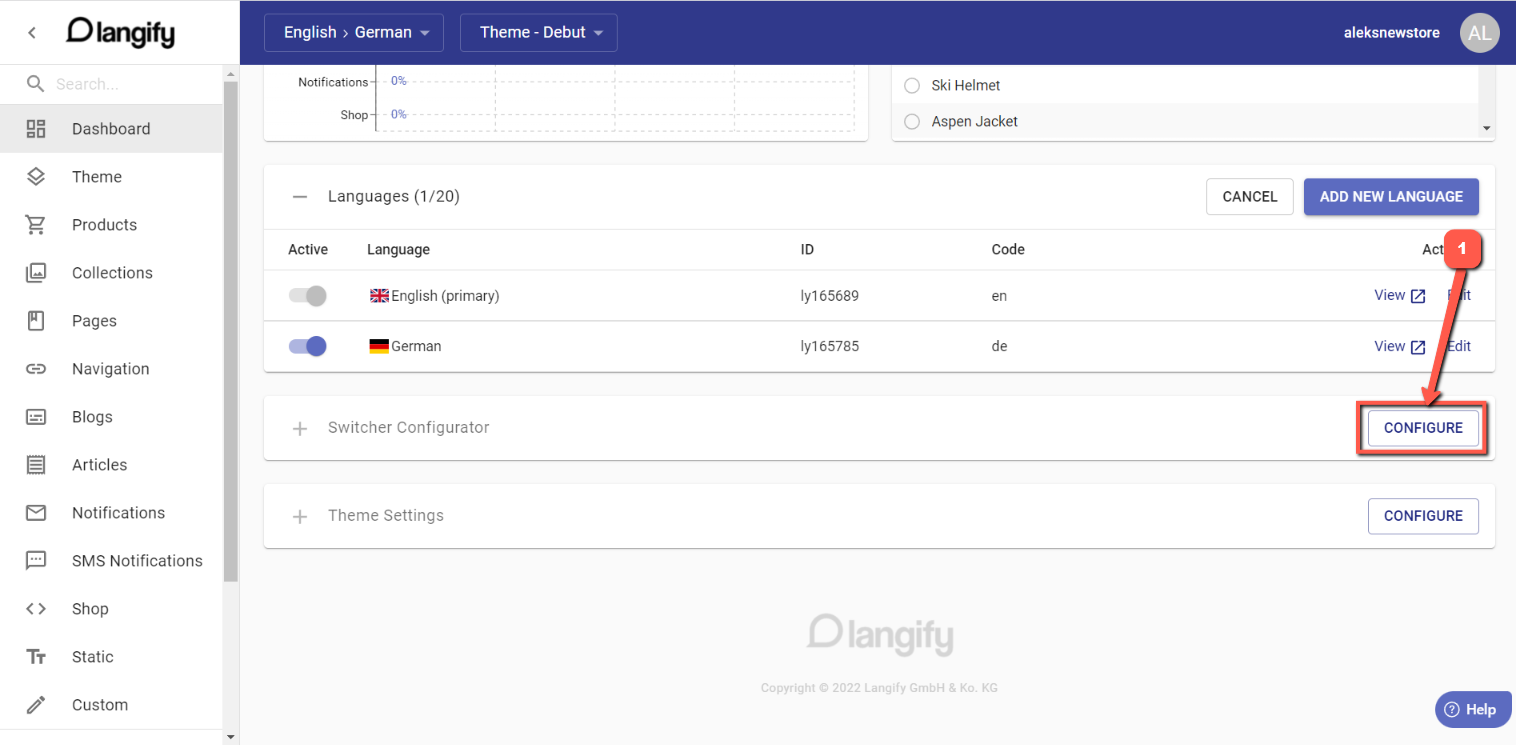Open Articles in the sidebar
Viewport: 1516px width, 745px height.
point(111,465)
